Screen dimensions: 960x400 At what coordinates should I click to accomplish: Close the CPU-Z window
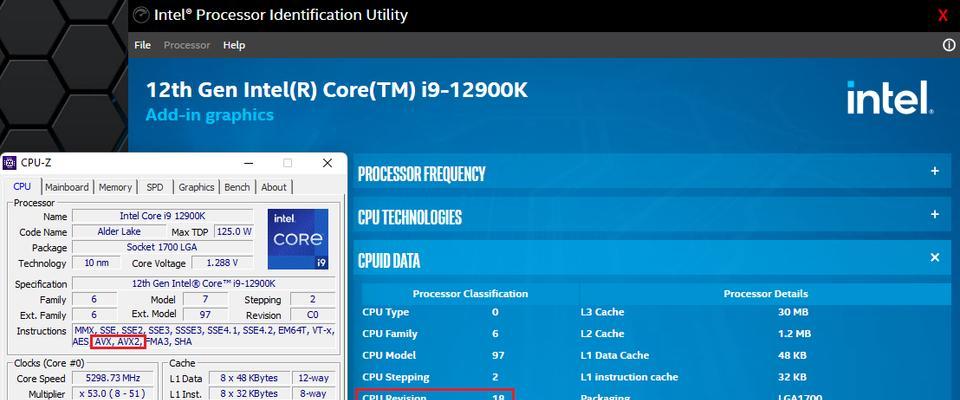328,163
